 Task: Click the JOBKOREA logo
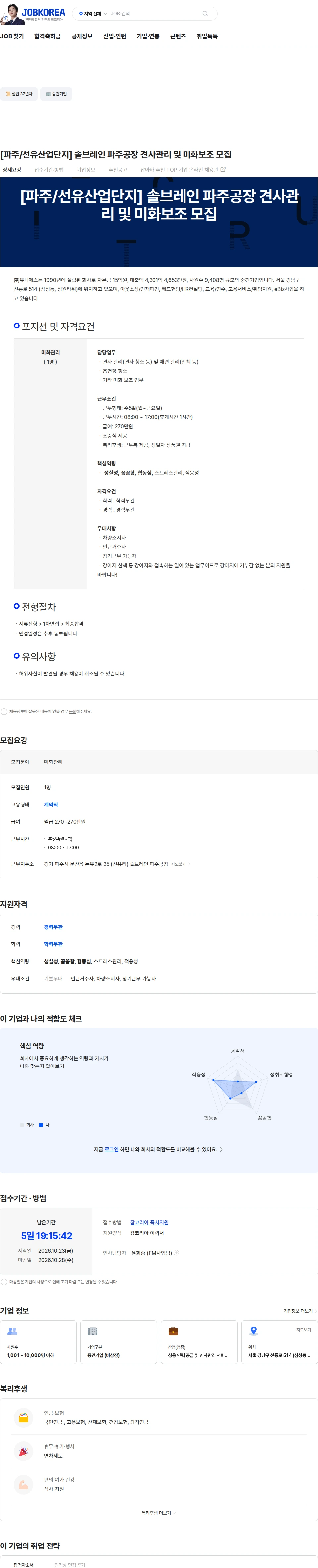[43, 13]
